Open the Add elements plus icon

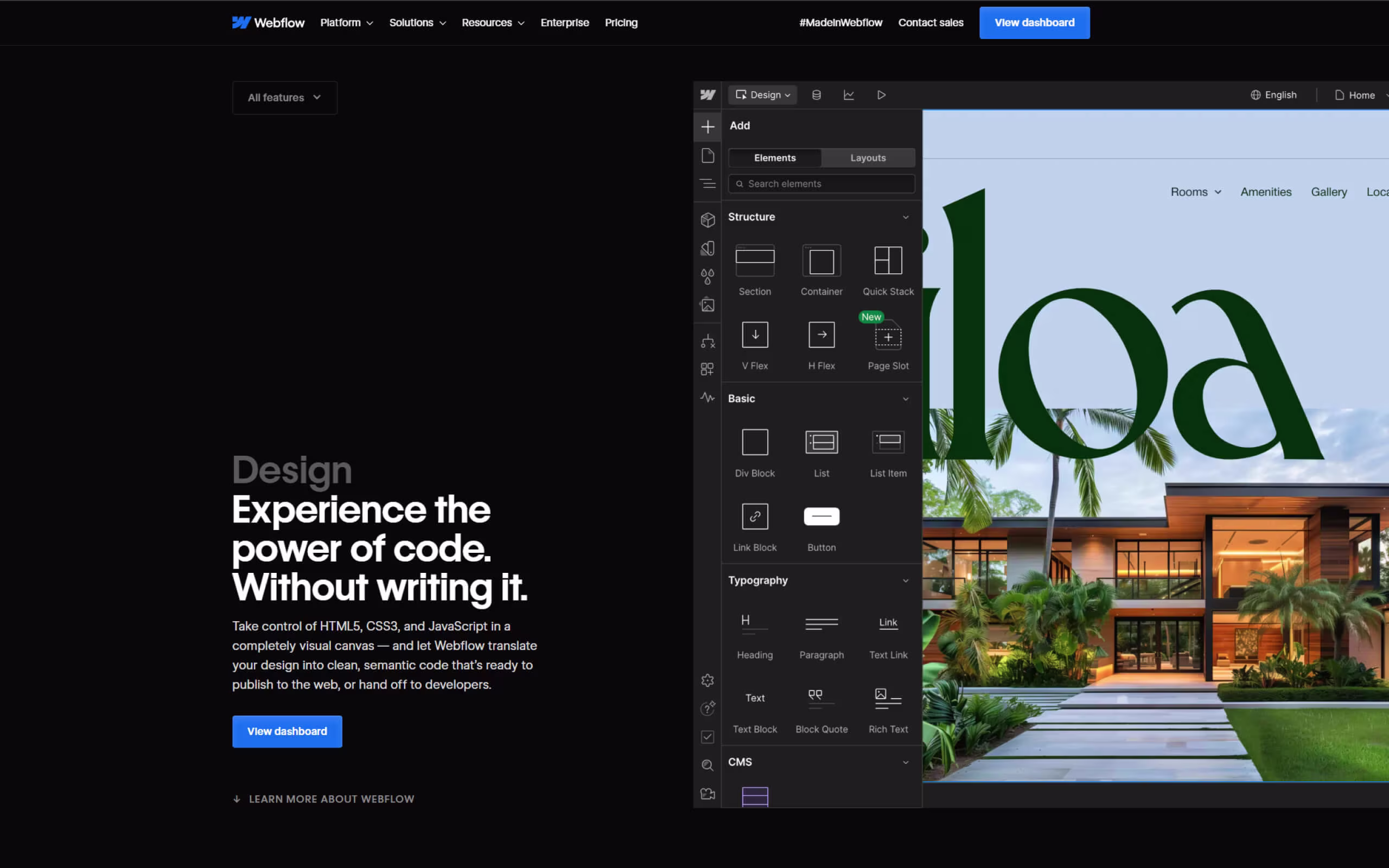[x=708, y=126]
